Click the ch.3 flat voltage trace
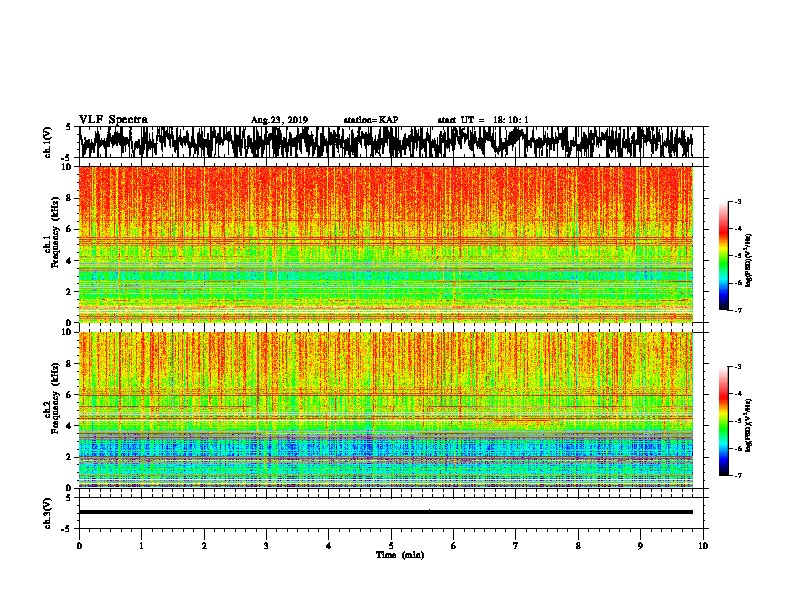792x612 pixels. (386, 512)
